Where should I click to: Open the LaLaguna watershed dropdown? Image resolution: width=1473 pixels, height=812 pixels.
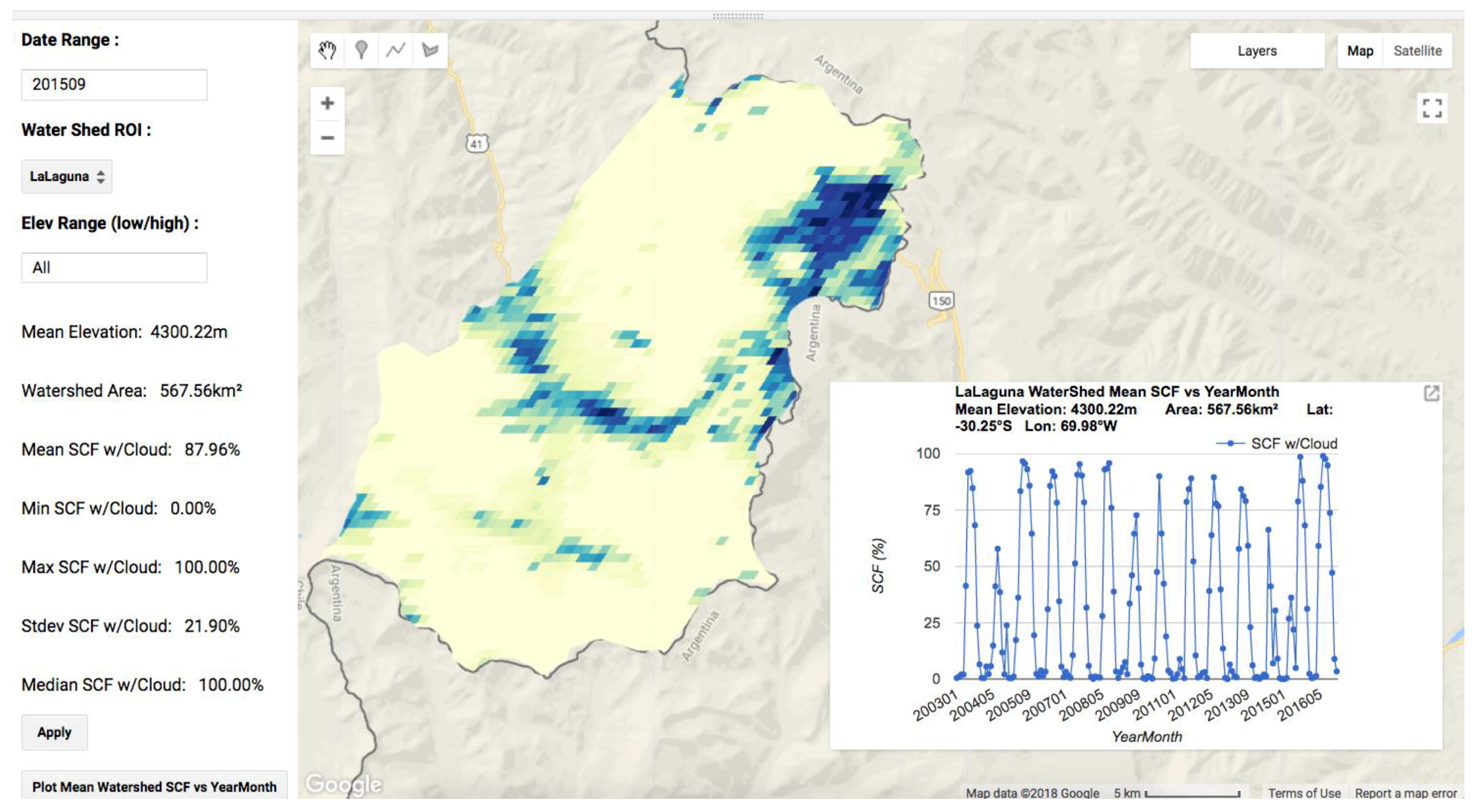pos(66,176)
